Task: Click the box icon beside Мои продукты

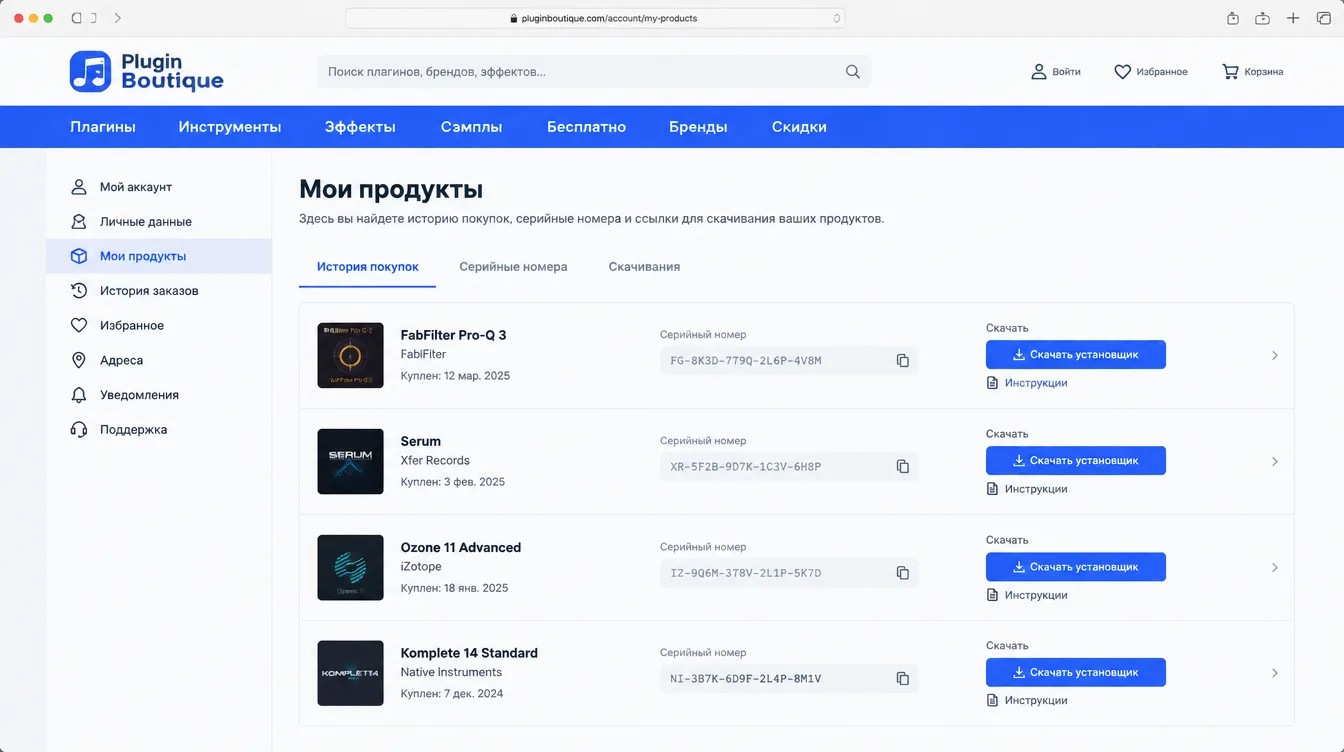Action: click(79, 256)
